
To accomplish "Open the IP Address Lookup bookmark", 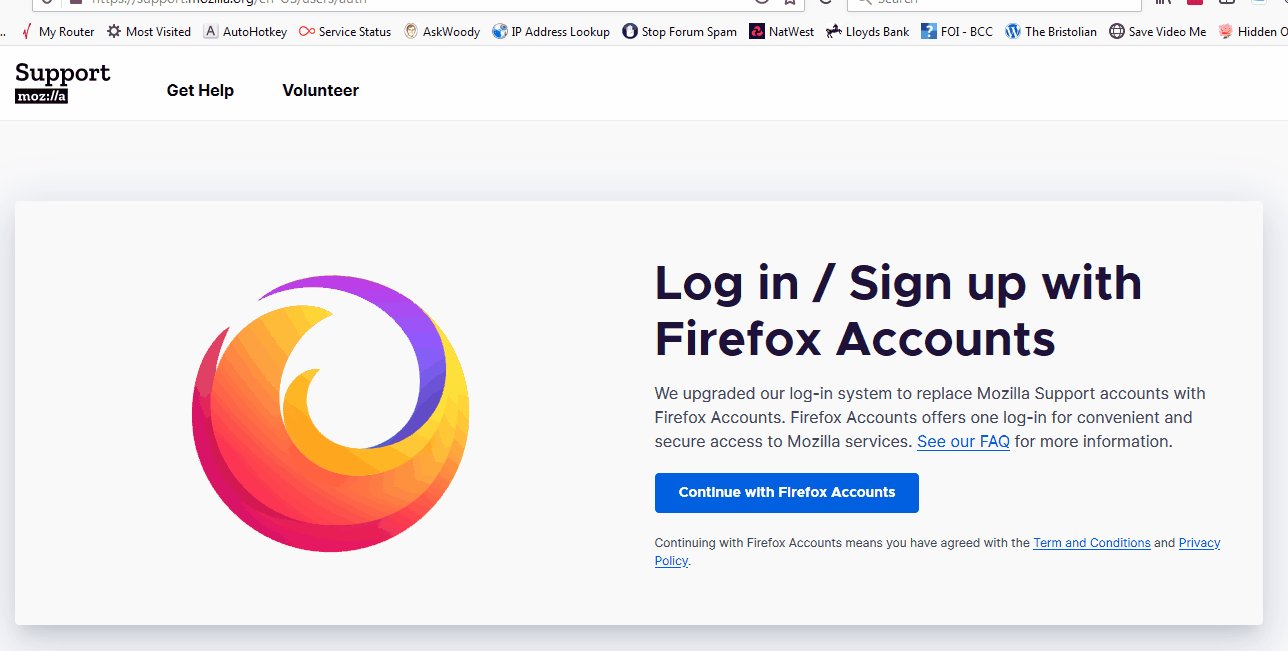I will [551, 32].
